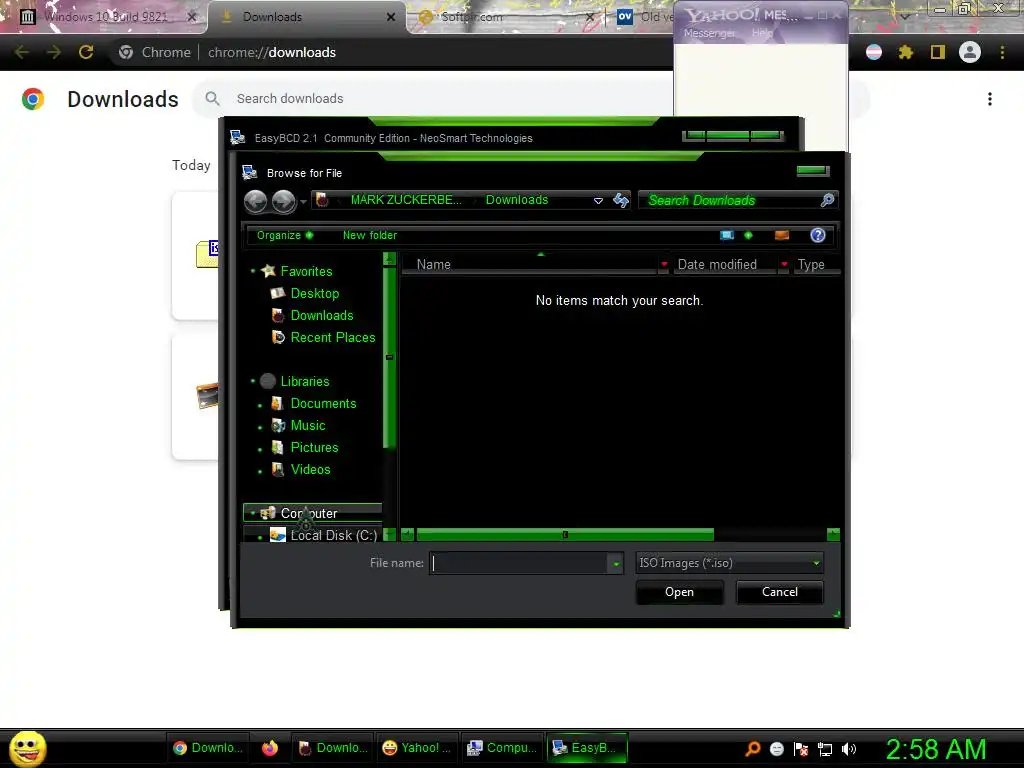
Task: Switch to Firefox in taskbar
Action: [x=270, y=748]
